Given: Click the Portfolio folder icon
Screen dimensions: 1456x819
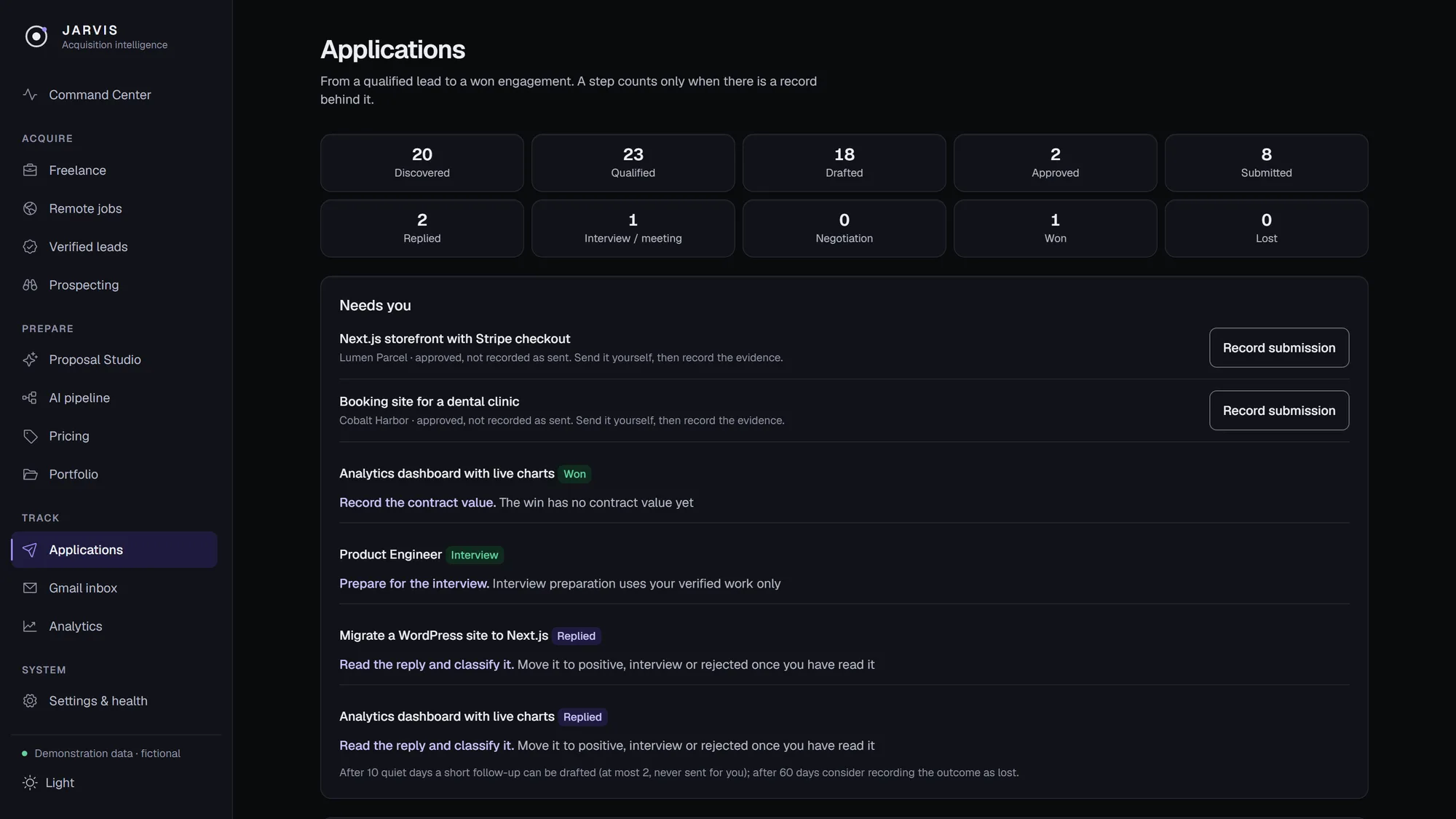Looking at the screenshot, I should tap(30, 474).
